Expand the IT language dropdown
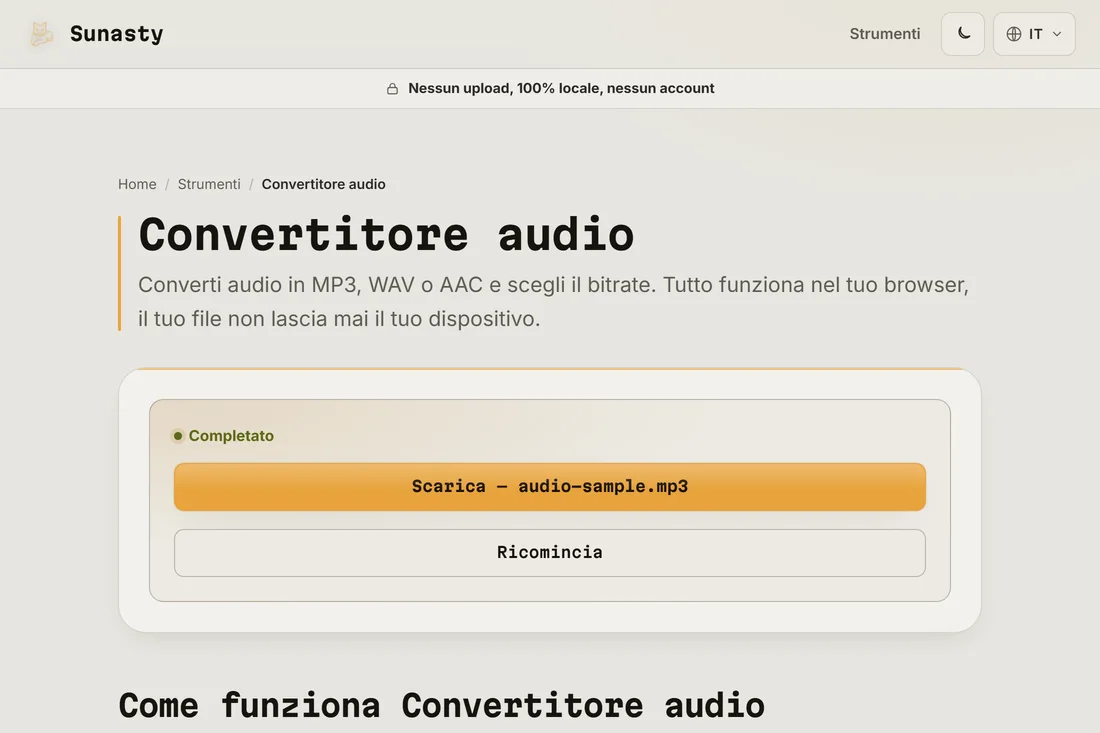 click(x=1034, y=34)
